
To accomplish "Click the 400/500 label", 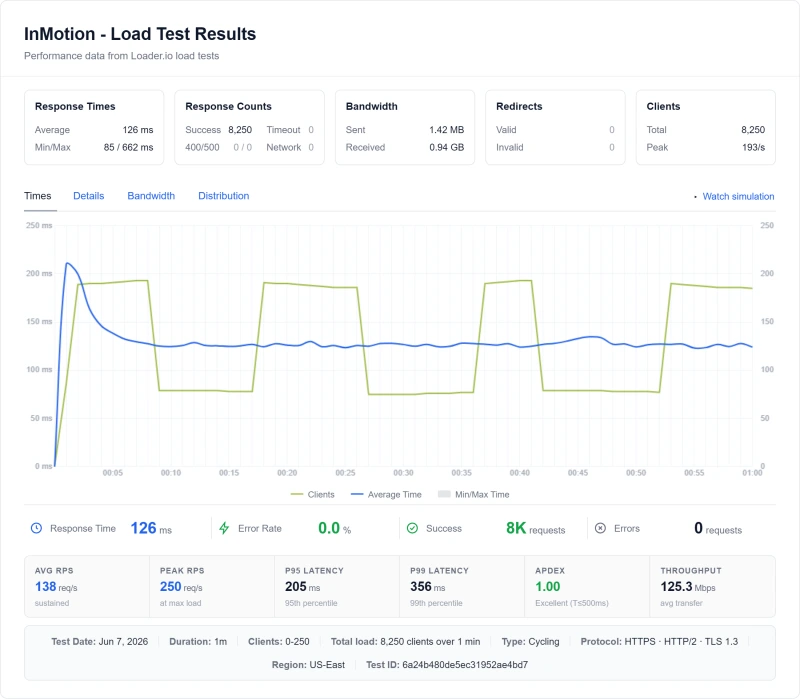I will click(202, 147).
